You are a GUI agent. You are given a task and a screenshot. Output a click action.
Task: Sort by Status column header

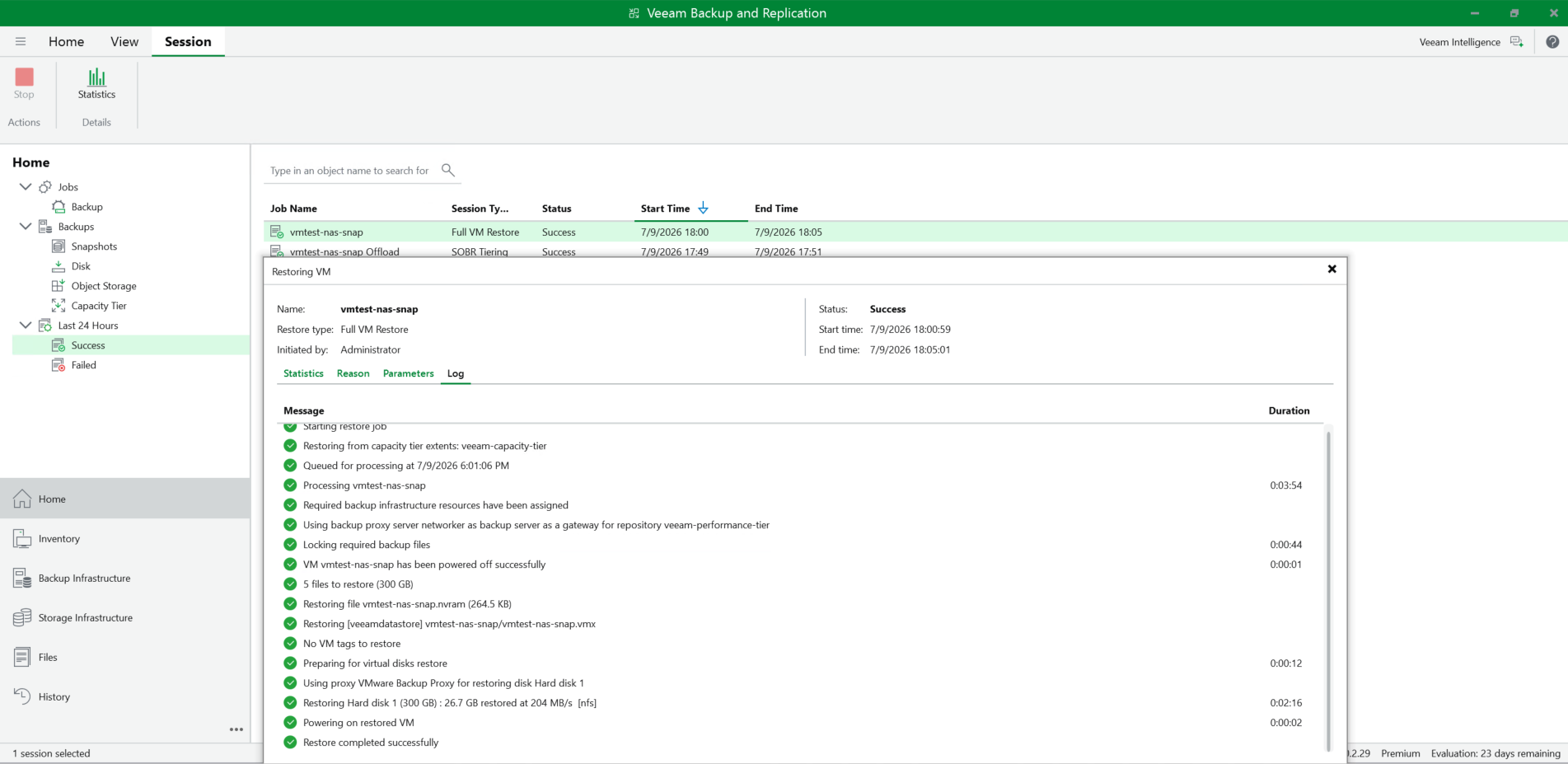[557, 209]
